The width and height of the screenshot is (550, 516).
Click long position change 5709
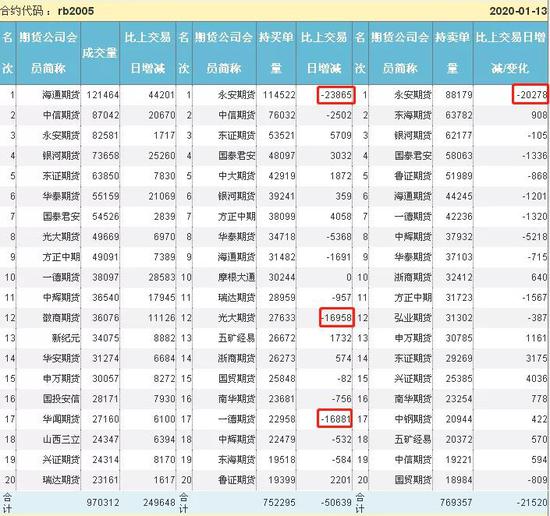[x=341, y=135]
